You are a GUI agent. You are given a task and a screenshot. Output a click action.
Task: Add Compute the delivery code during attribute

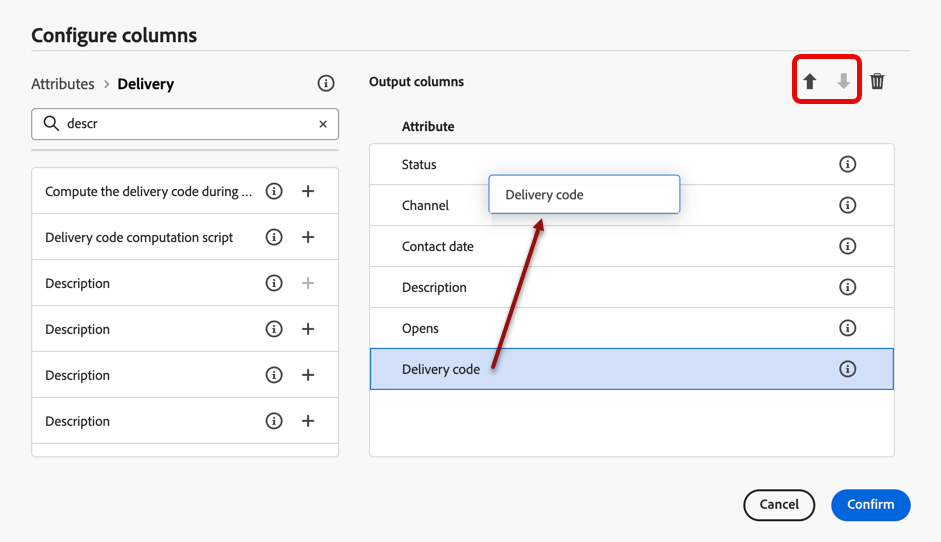(x=308, y=191)
